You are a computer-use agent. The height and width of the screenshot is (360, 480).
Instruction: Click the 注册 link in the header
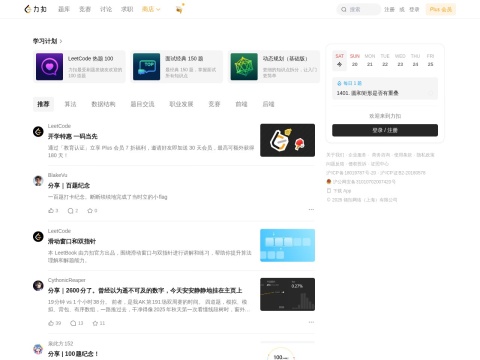389,9
